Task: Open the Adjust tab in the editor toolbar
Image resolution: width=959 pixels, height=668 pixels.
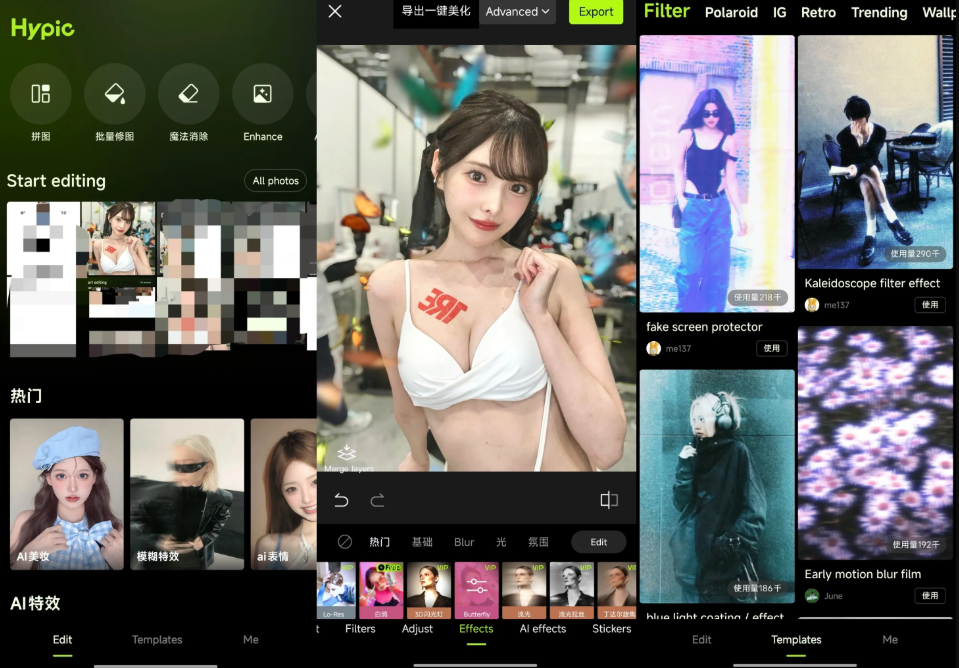Action: coord(417,629)
